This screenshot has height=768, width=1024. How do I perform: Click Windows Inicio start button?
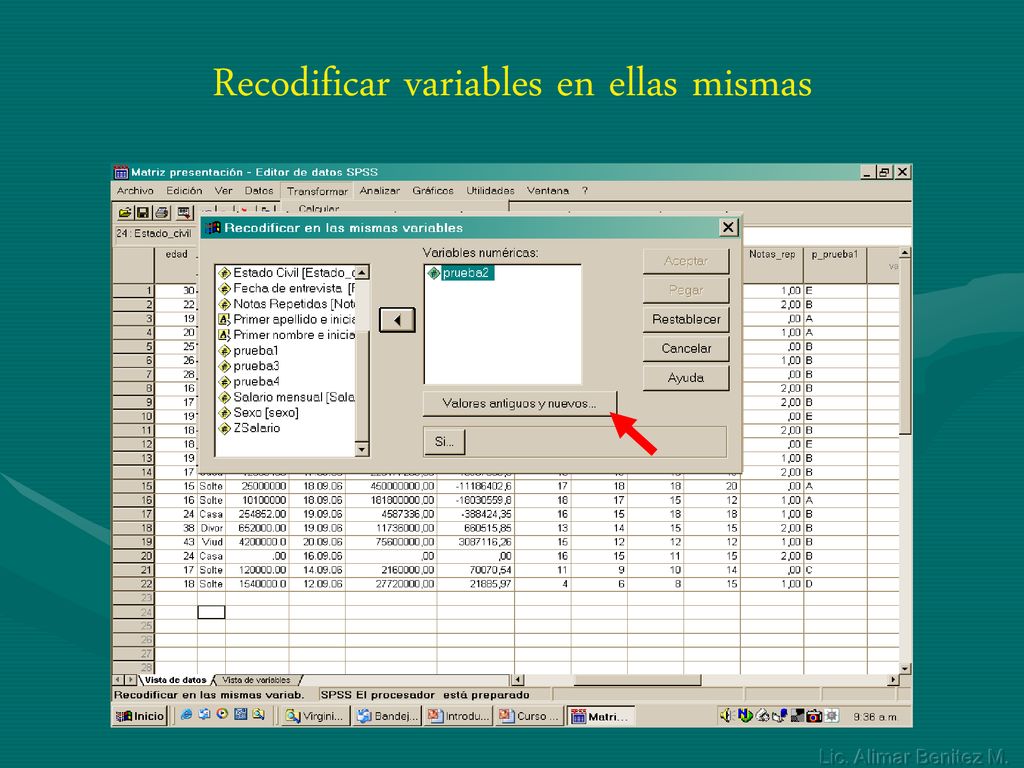click(x=140, y=716)
